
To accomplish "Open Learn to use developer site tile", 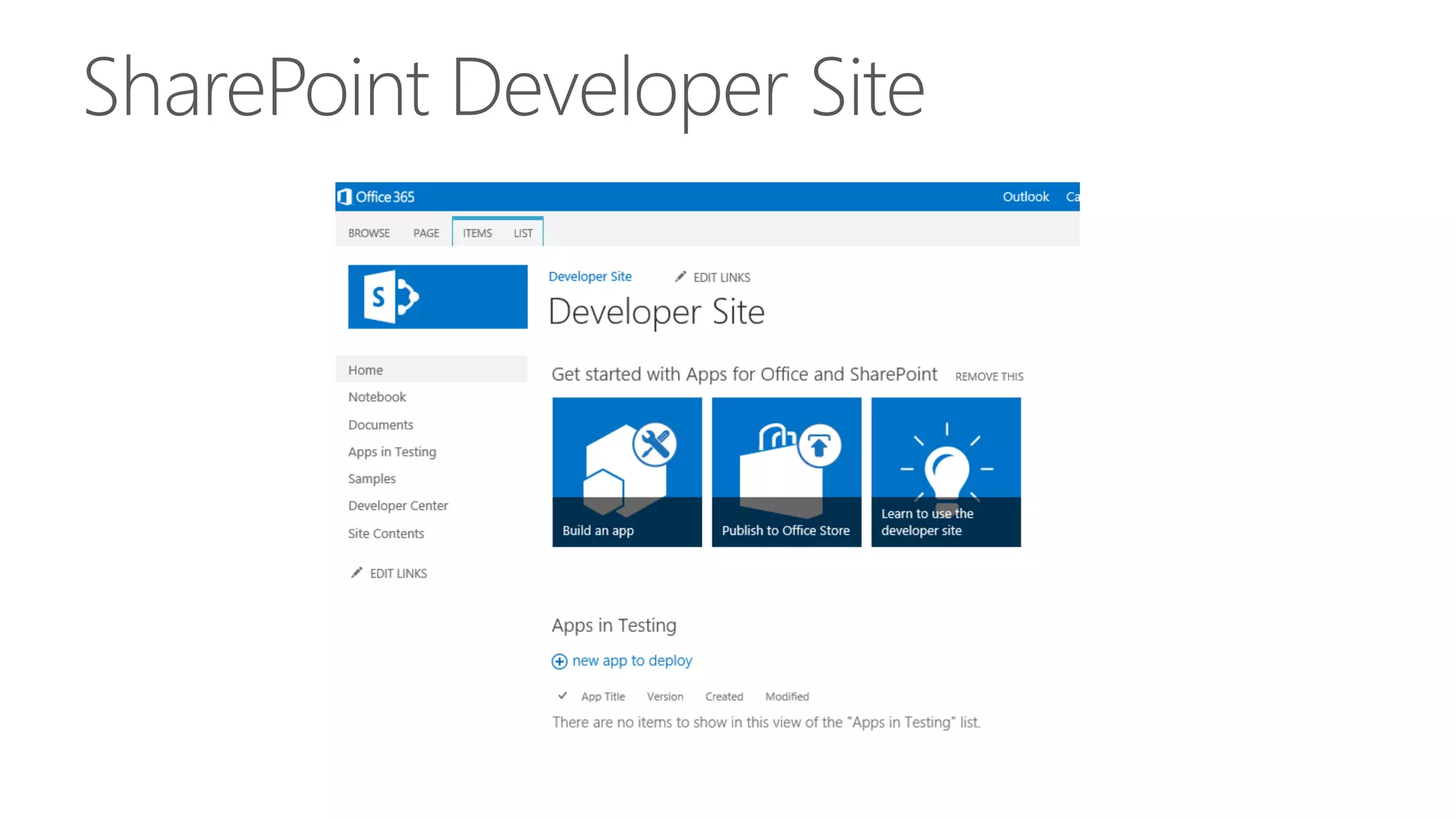I will (946, 472).
